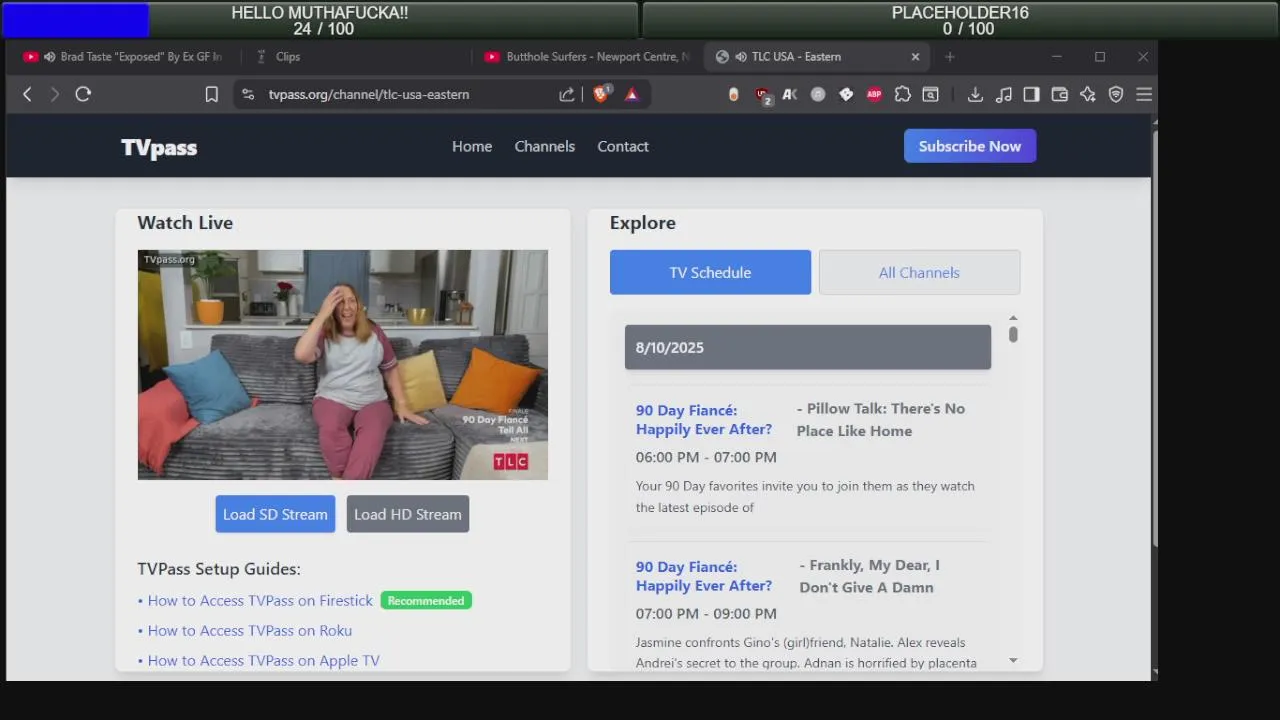The height and width of the screenshot is (720, 1280).
Task: Open the uBlock Origin extension icon
Action: [763, 95]
